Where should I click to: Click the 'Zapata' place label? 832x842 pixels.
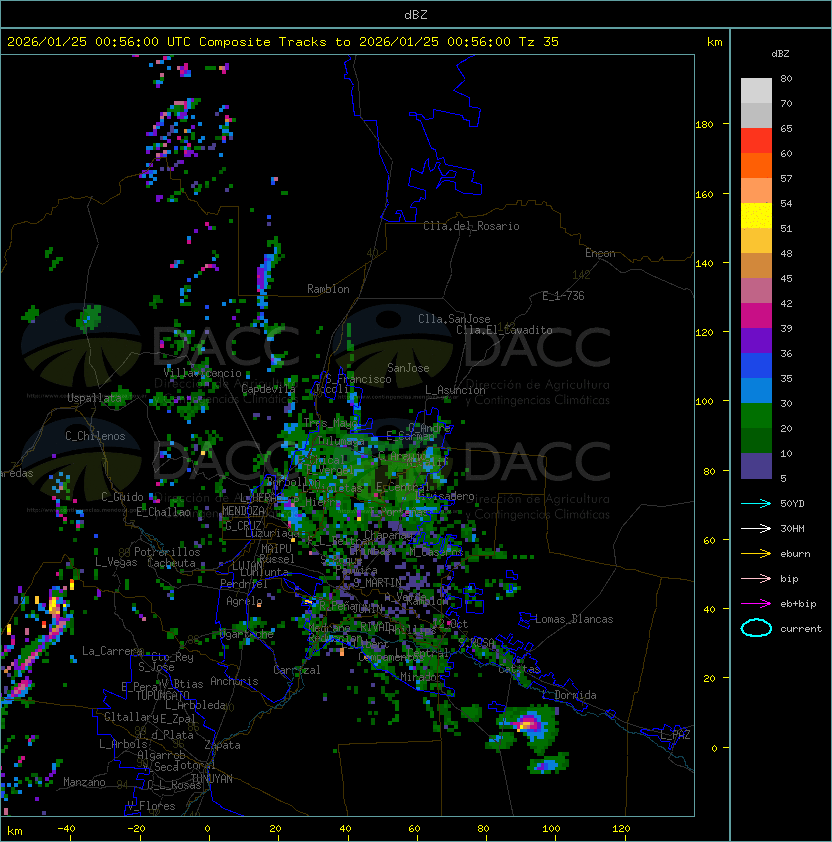click(222, 745)
